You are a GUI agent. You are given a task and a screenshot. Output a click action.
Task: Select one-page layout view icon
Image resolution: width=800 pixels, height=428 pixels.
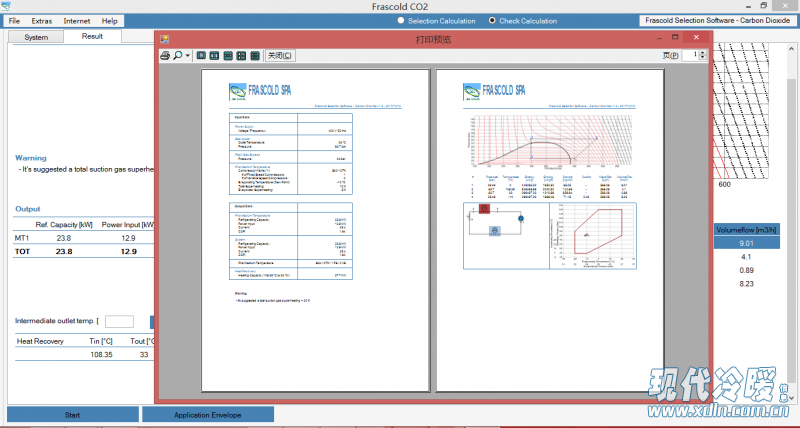click(x=201, y=55)
